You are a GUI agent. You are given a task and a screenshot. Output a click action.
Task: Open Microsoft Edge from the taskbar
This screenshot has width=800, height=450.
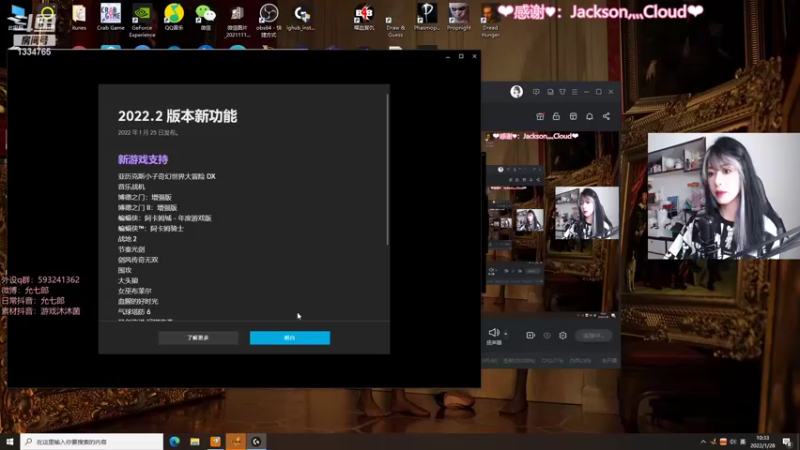point(174,441)
